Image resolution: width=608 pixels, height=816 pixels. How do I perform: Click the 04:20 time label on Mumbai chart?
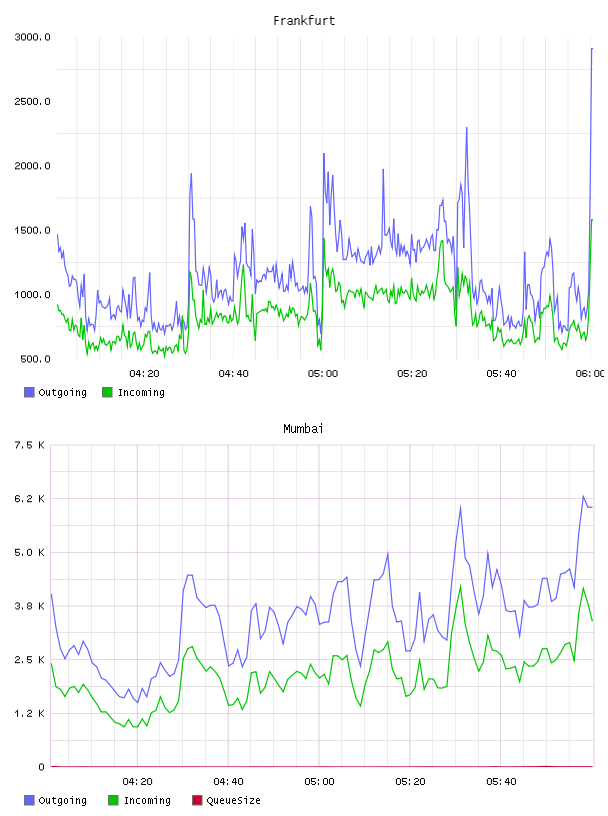137,782
